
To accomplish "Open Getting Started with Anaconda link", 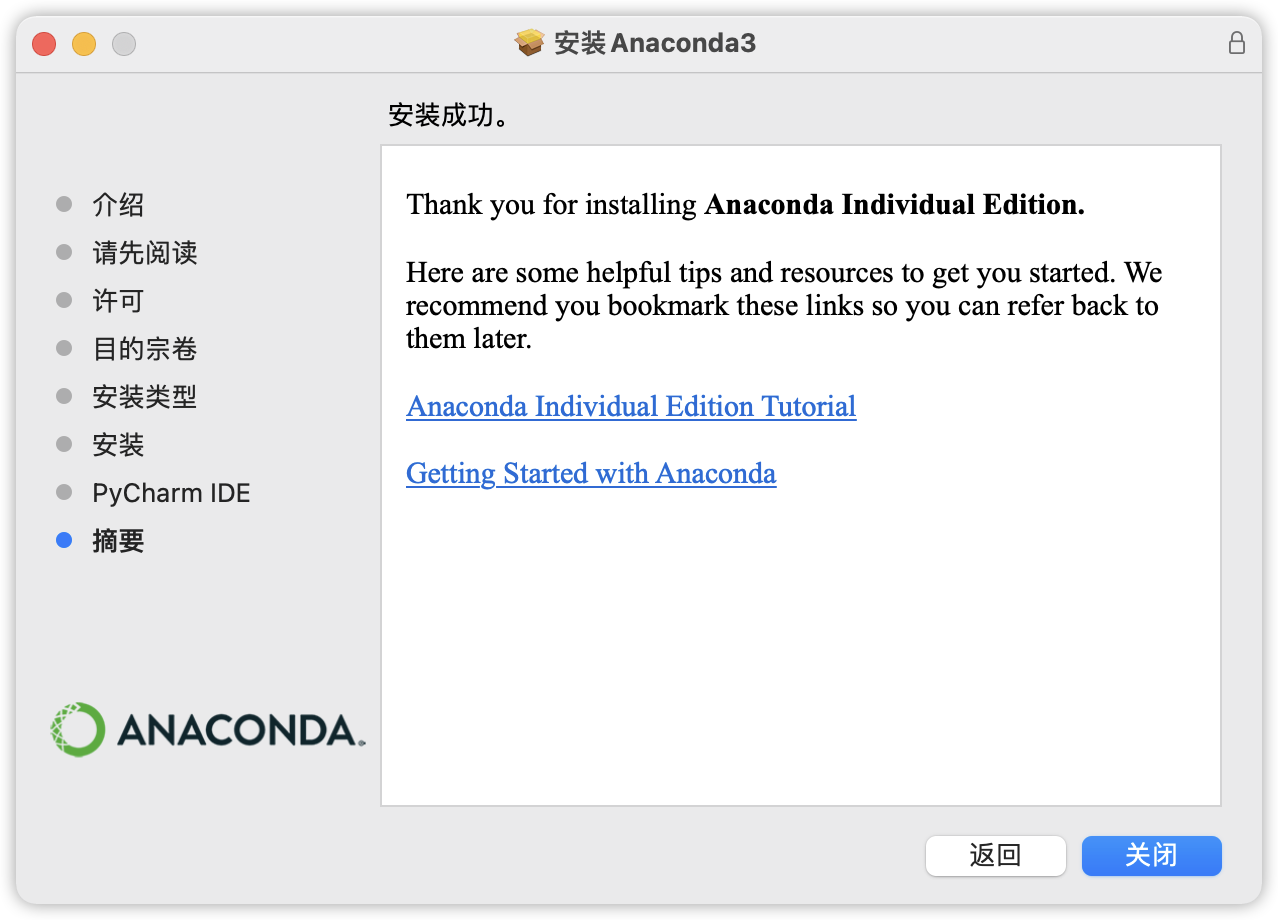I will (591, 474).
